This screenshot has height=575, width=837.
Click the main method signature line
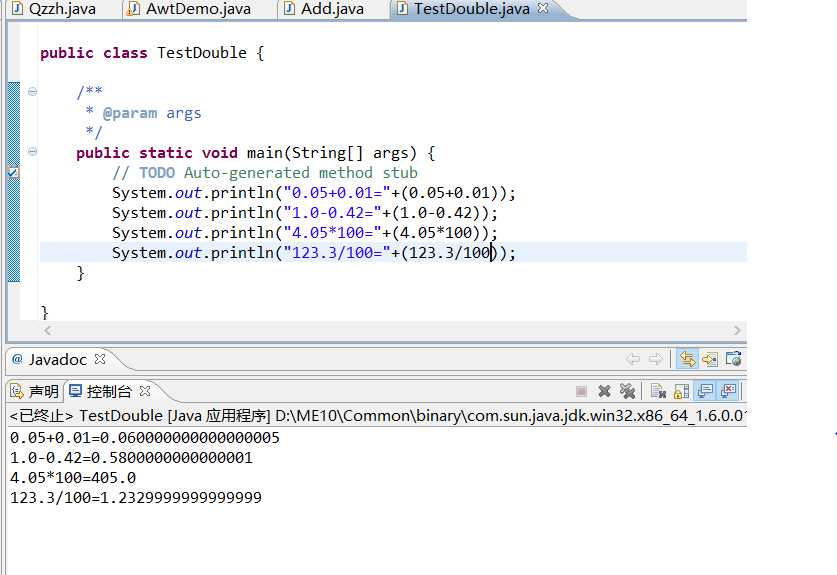pos(256,153)
